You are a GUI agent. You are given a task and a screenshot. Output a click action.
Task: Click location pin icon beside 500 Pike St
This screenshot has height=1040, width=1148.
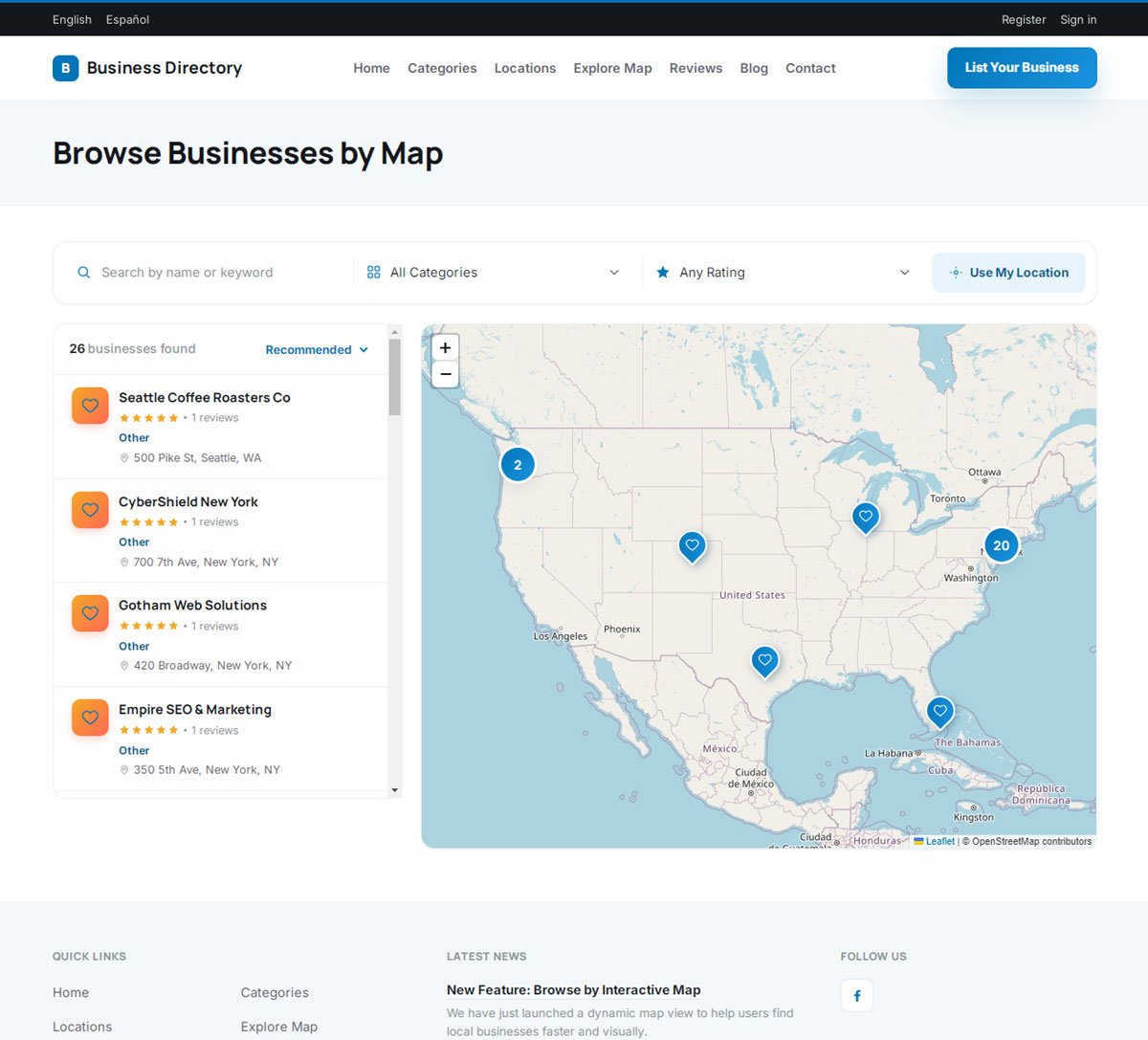[124, 458]
